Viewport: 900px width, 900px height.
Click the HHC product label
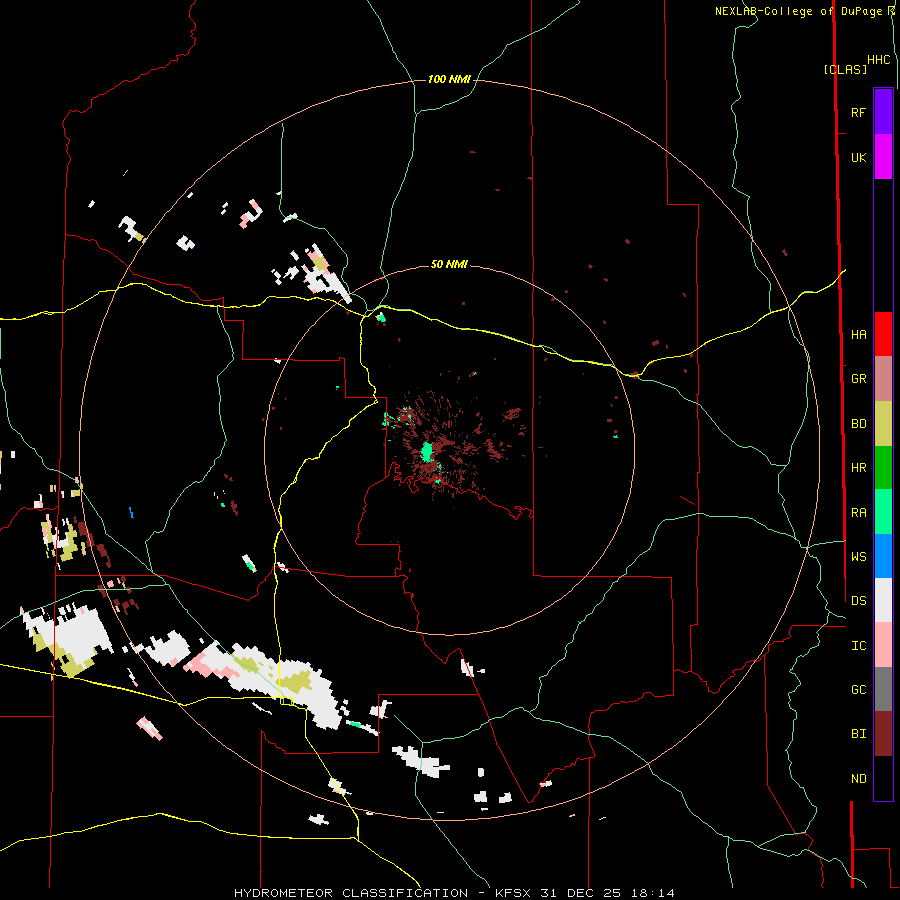tap(878, 60)
